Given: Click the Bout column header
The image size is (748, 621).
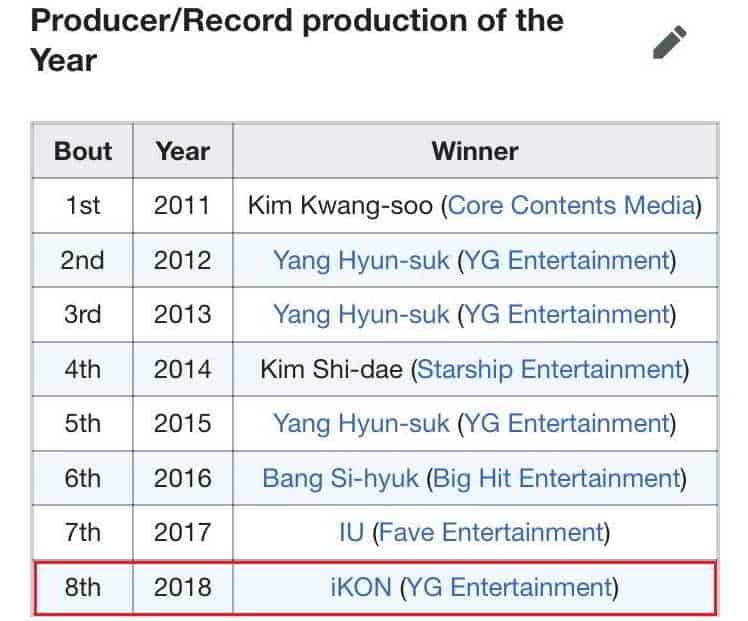Looking at the screenshot, I should (83, 151).
